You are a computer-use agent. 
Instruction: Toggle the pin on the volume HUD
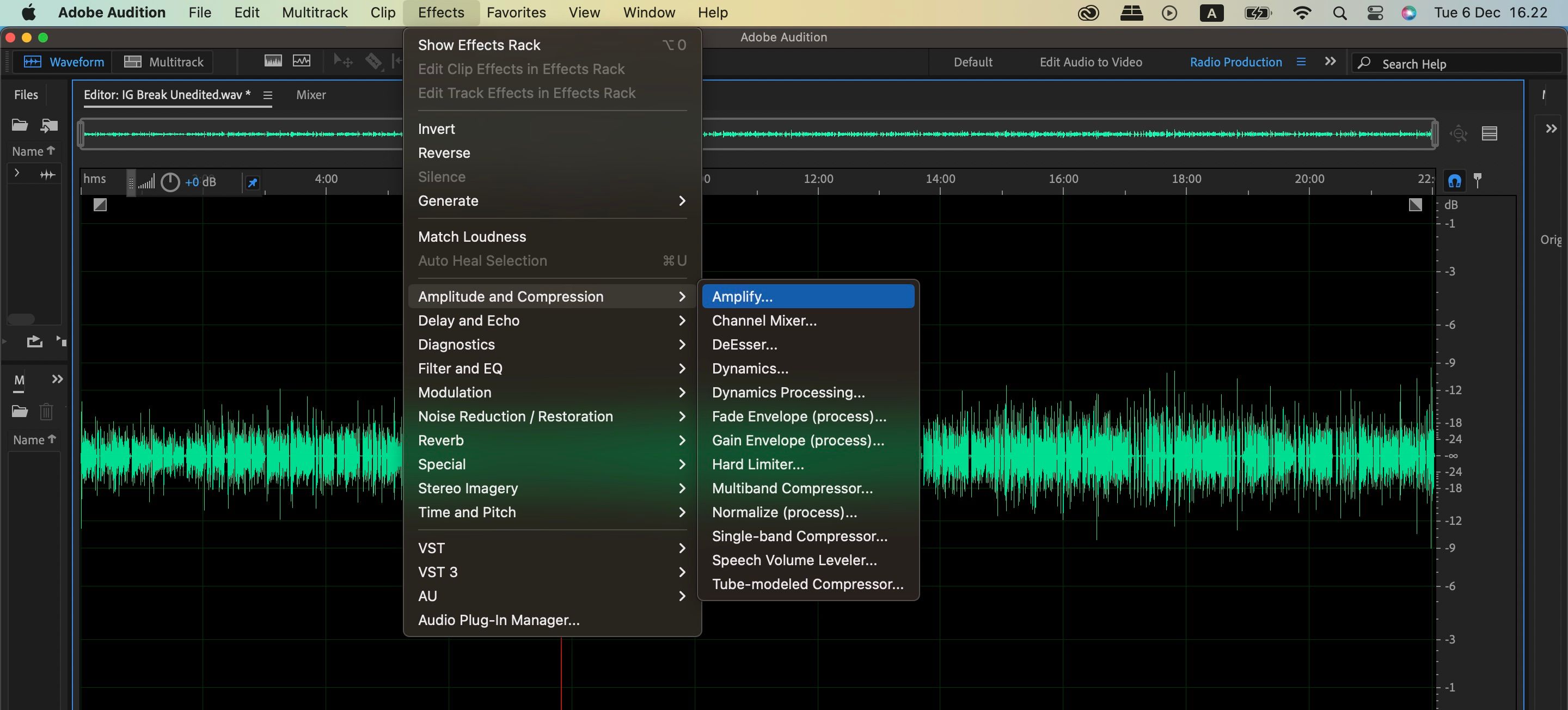[252, 182]
